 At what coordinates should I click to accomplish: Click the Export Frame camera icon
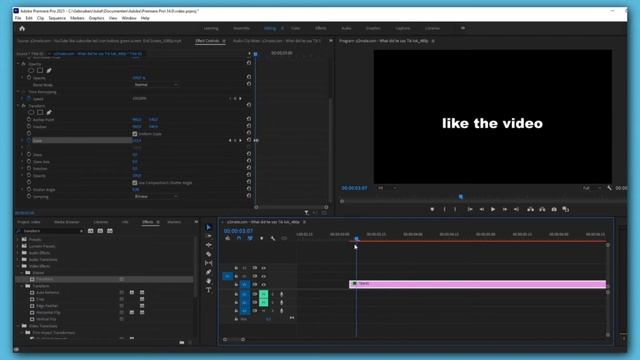(x=554, y=209)
